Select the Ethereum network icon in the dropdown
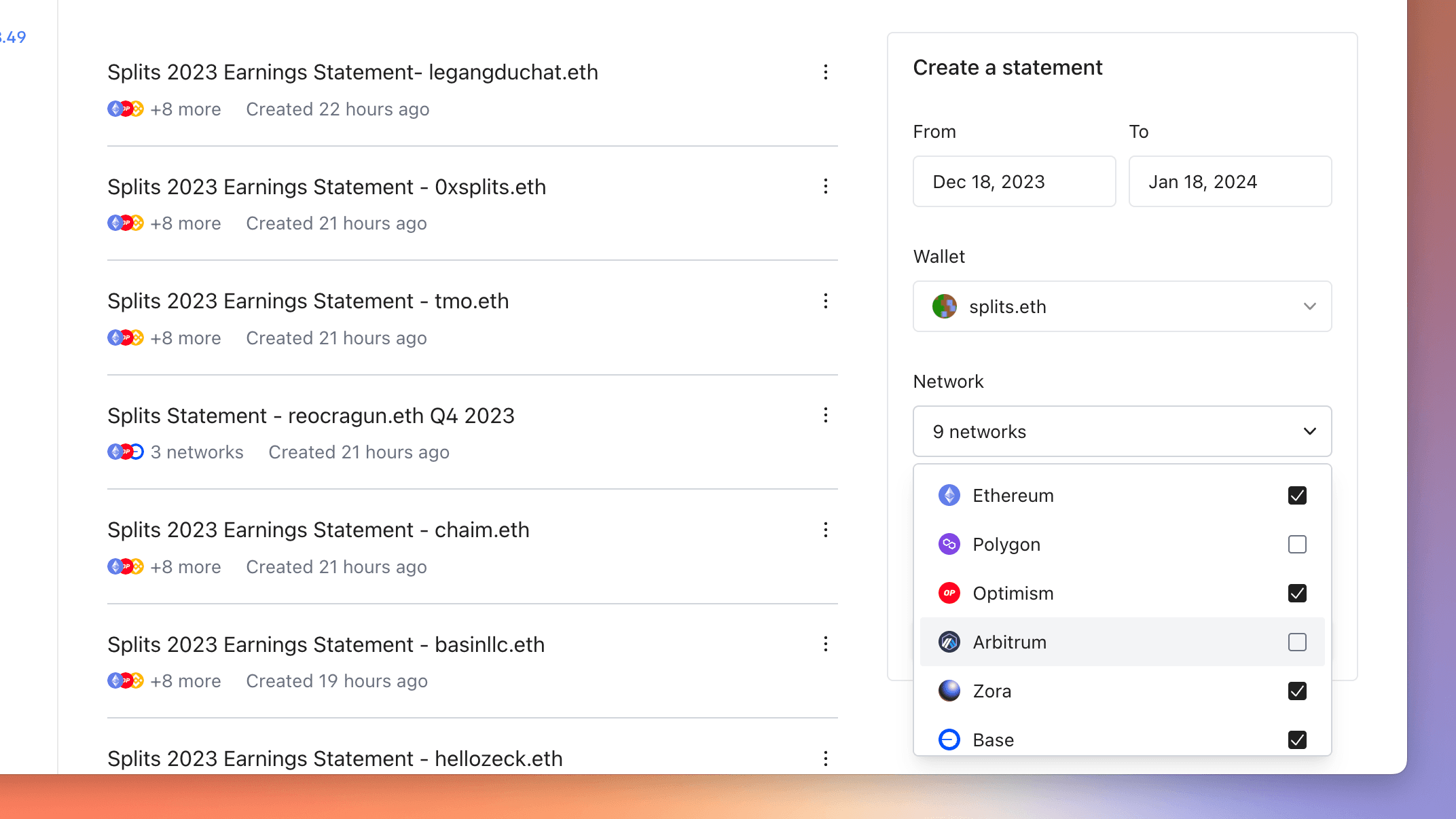 coord(949,495)
